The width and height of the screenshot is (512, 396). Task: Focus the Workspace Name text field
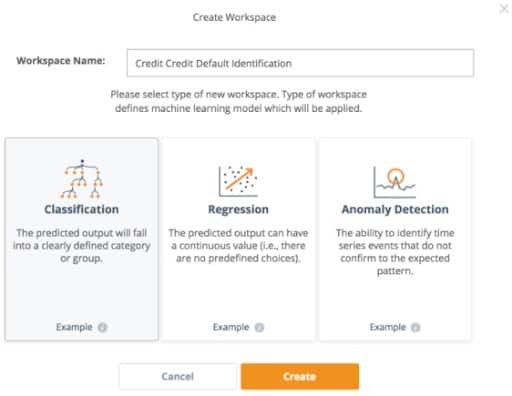tap(300, 63)
